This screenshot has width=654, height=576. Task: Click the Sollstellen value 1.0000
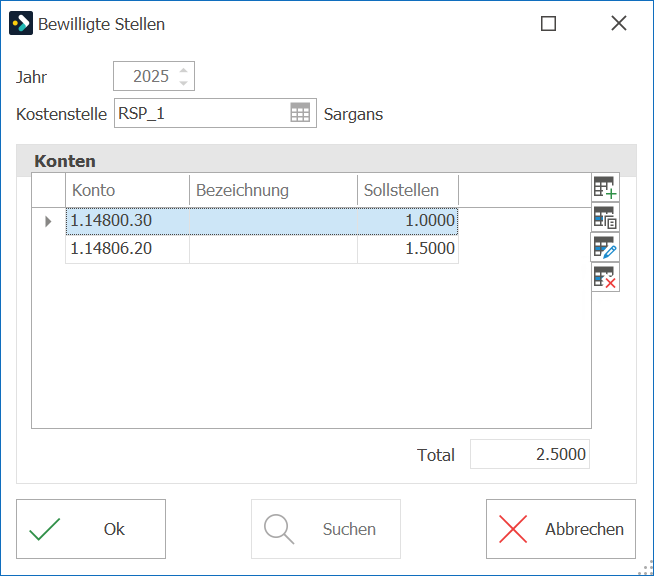[x=408, y=221]
